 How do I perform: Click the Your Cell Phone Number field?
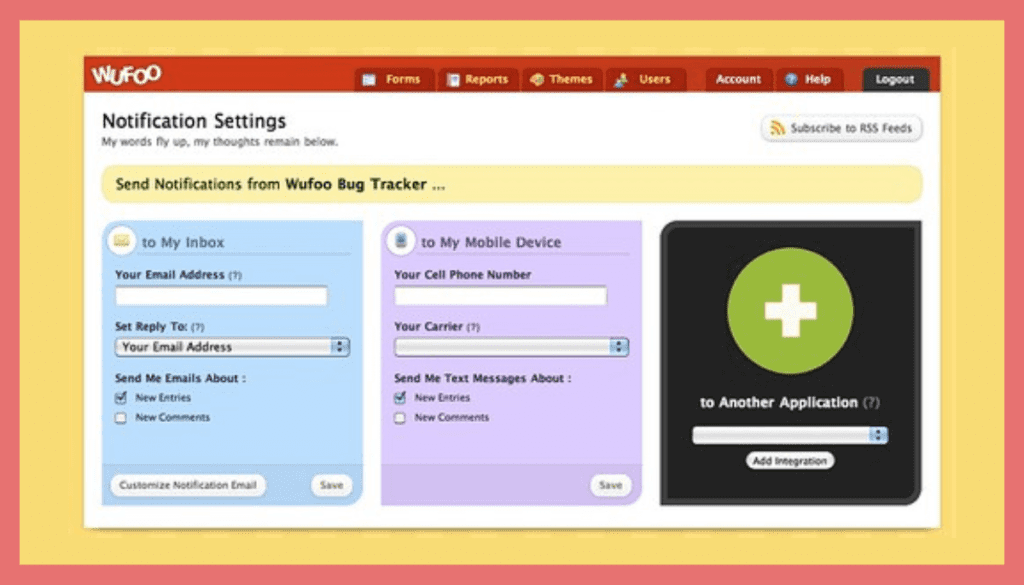click(500, 296)
